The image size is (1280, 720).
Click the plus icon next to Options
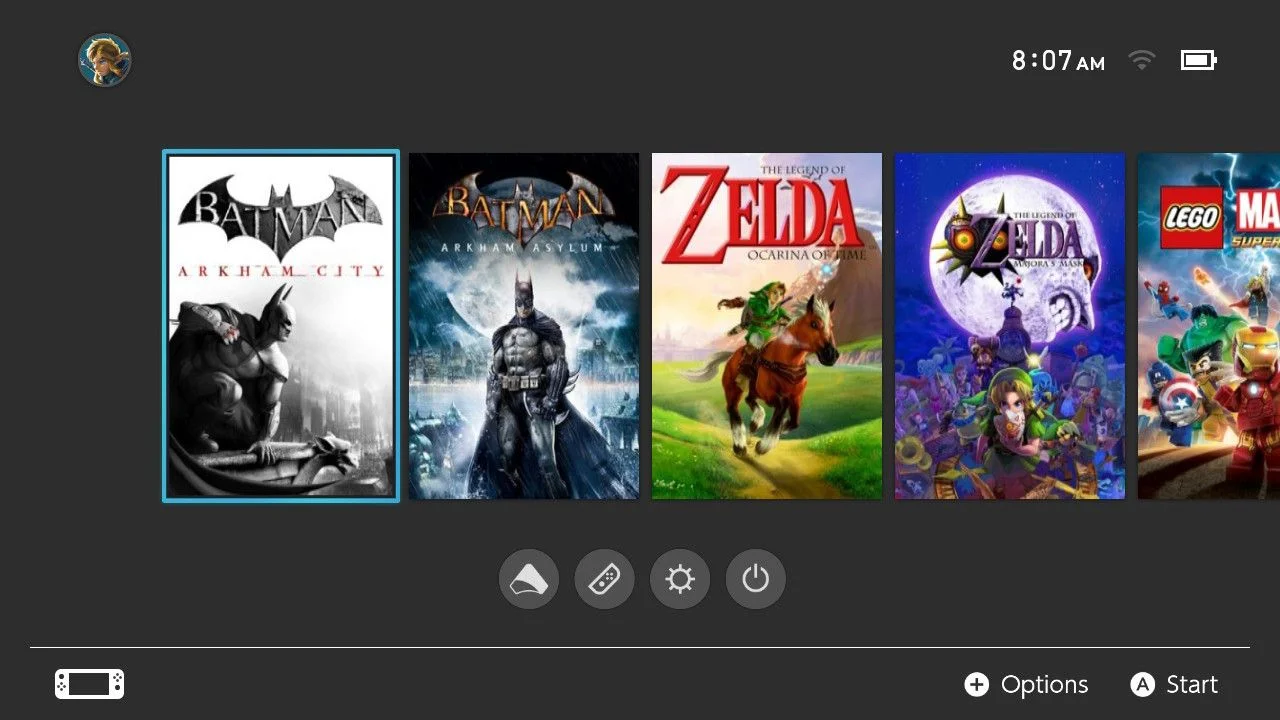(976, 684)
